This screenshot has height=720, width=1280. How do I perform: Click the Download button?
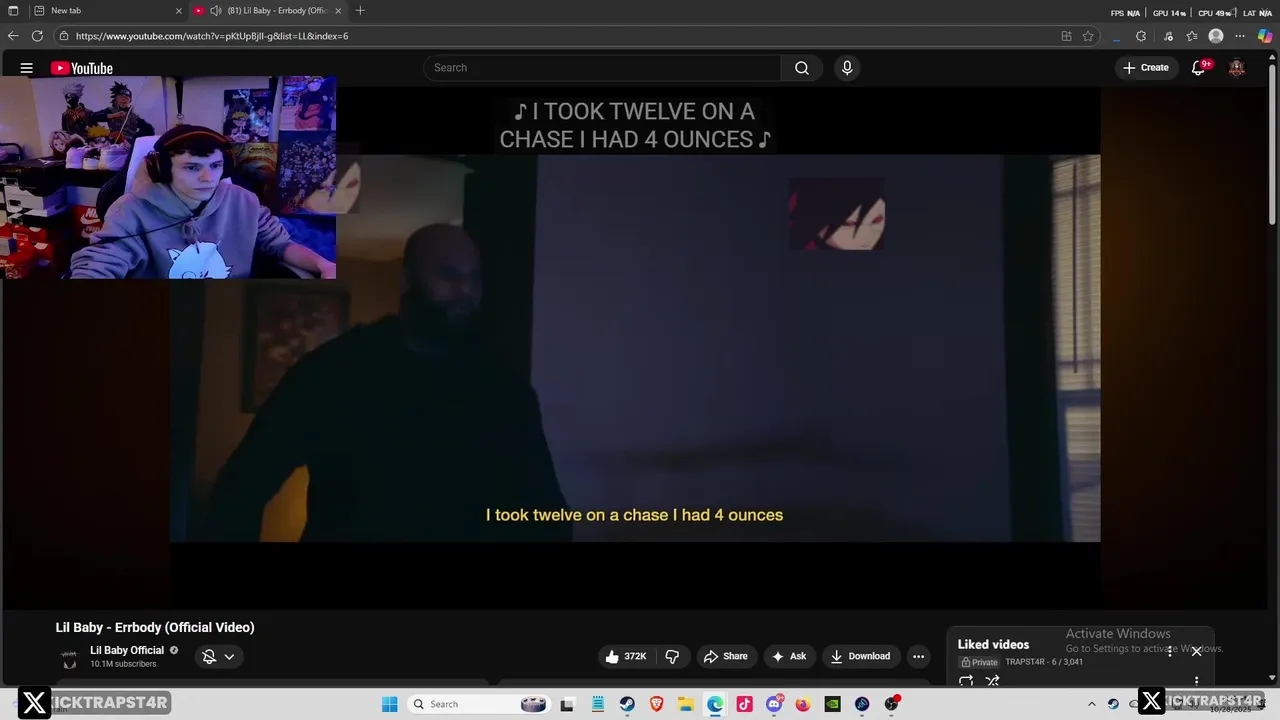[860, 656]
